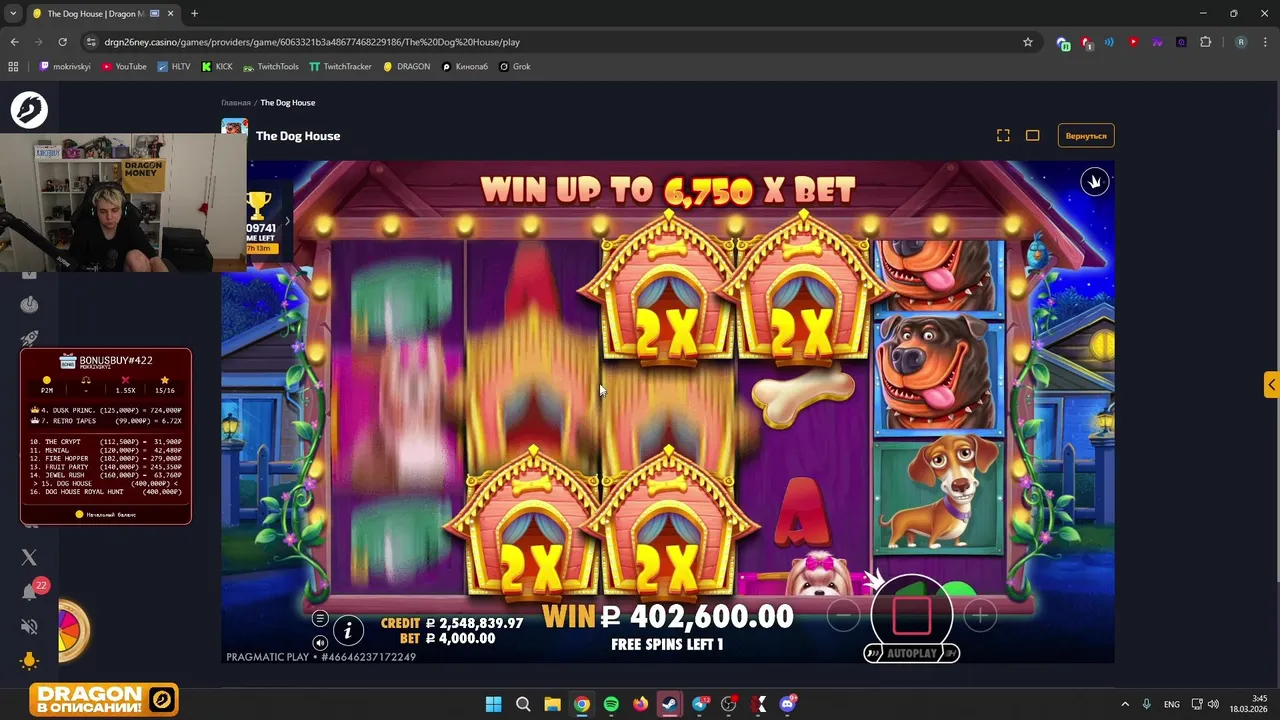The width and height of the screenshot is (1280, 720).
Task: Open the AUTOPLAY settings
Action: coord(911,653)
